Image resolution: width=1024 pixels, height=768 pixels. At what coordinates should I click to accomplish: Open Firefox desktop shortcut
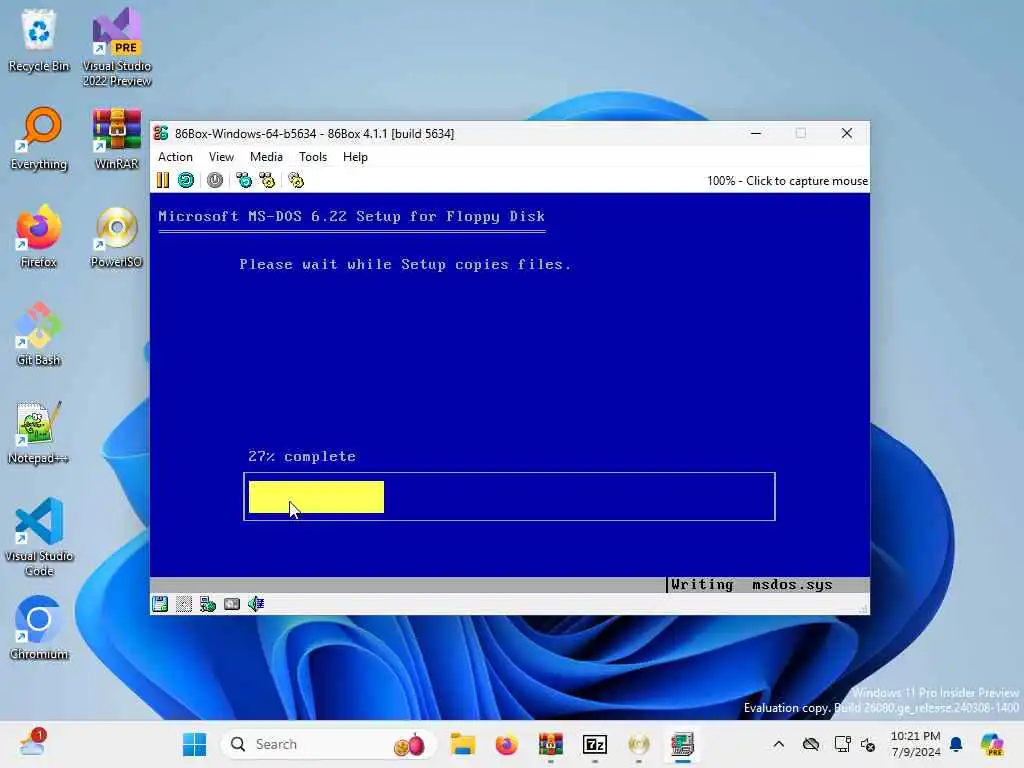coord(39,236)
